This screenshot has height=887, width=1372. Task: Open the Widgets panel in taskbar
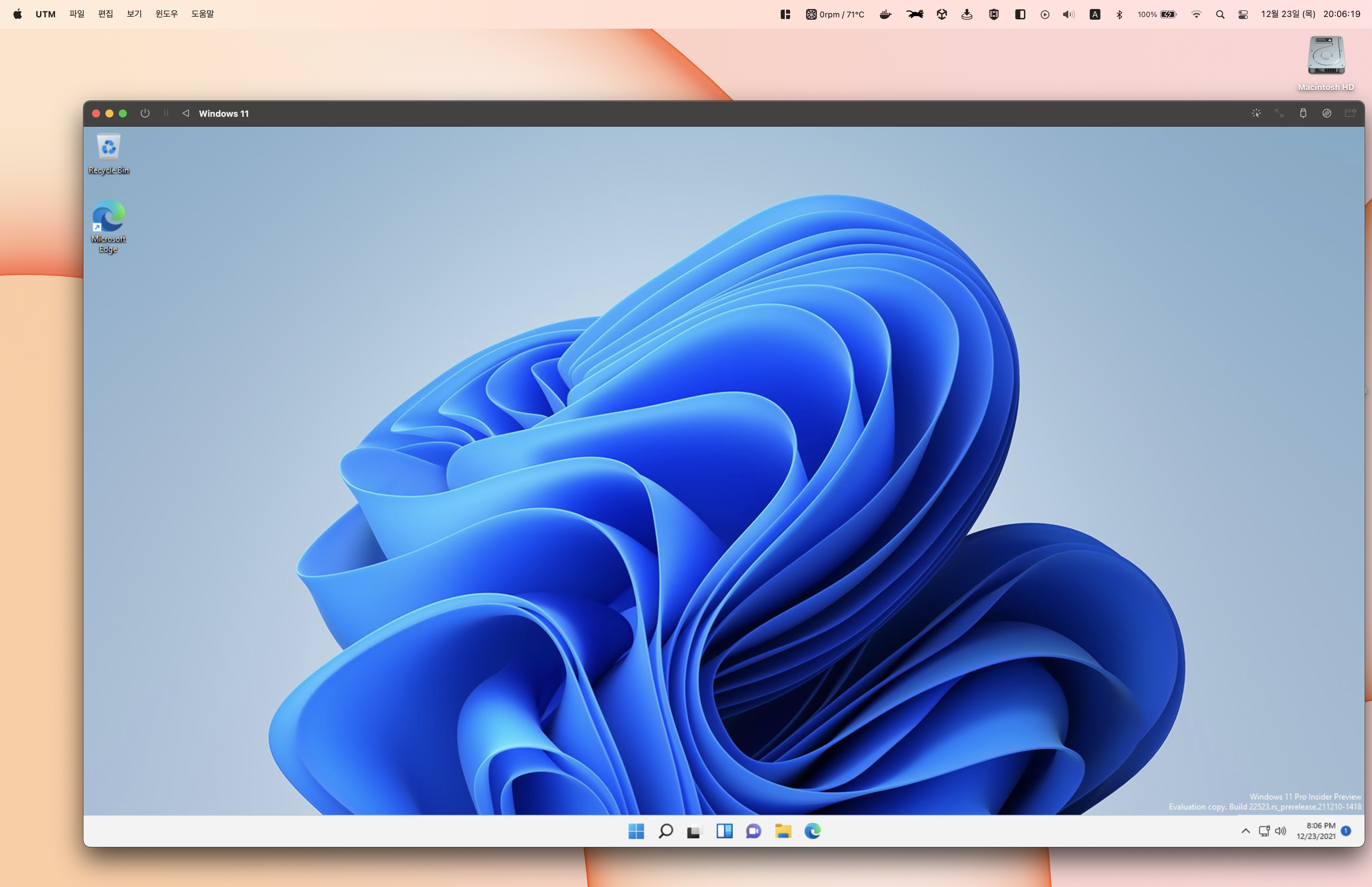pyautogui.click(x=724, y=831)
